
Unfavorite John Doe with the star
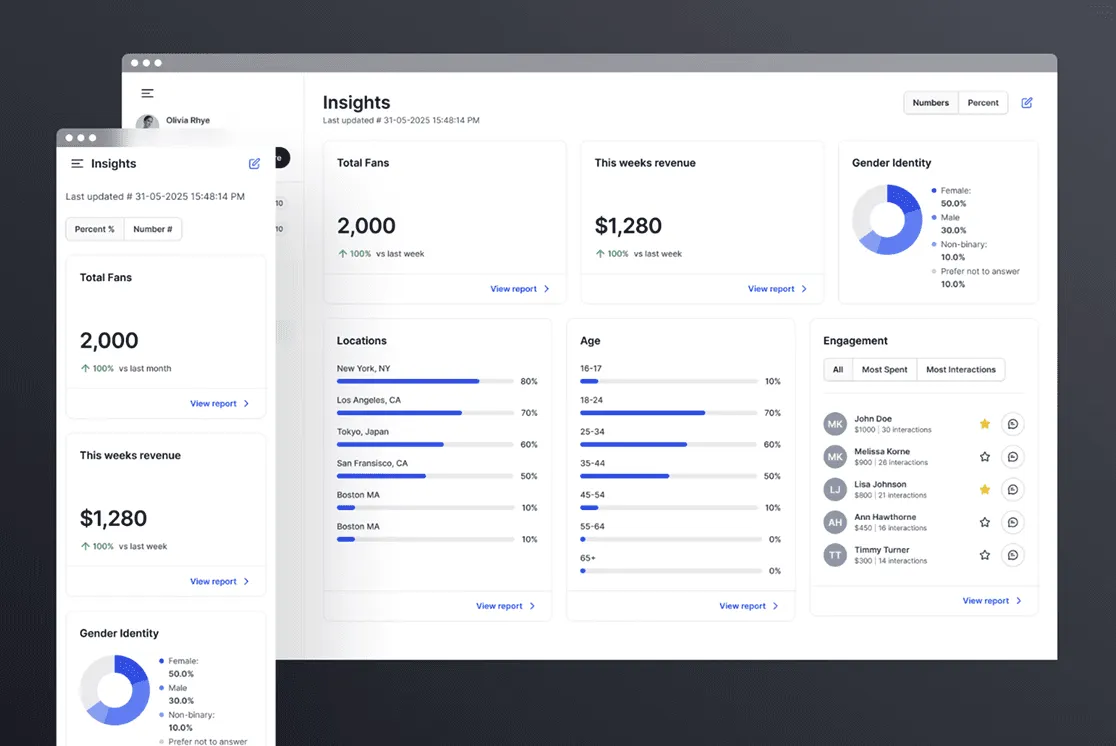point(985,424)
